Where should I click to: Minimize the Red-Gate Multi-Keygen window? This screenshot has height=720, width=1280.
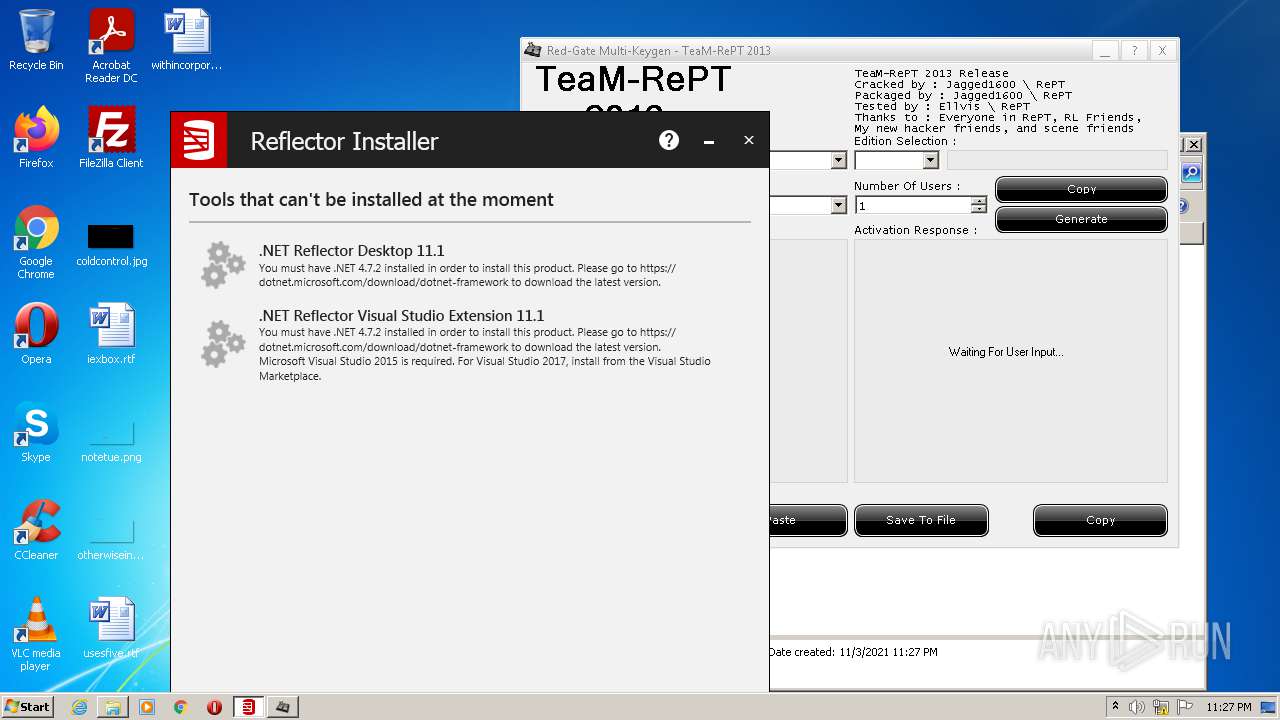click(1105, 50)
